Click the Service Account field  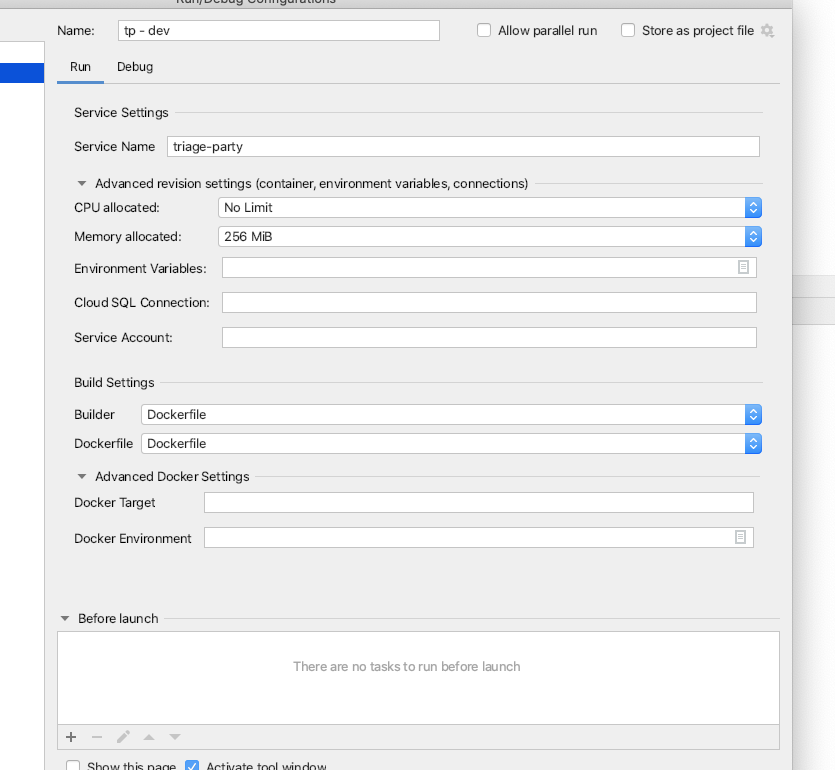tap(489, 338)
